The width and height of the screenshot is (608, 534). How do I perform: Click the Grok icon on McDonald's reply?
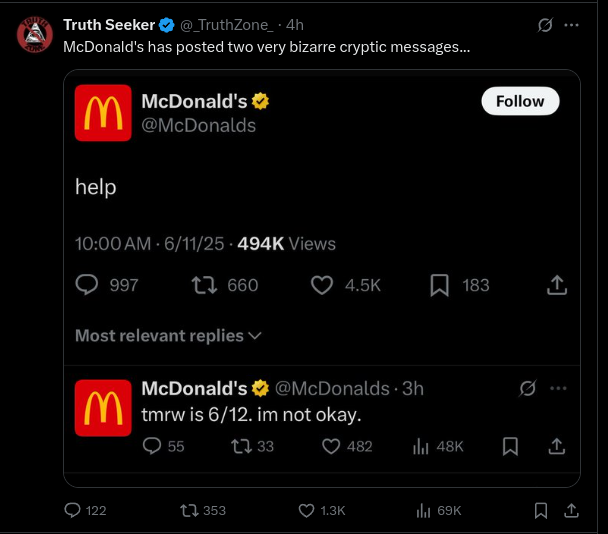click(529, 388)
